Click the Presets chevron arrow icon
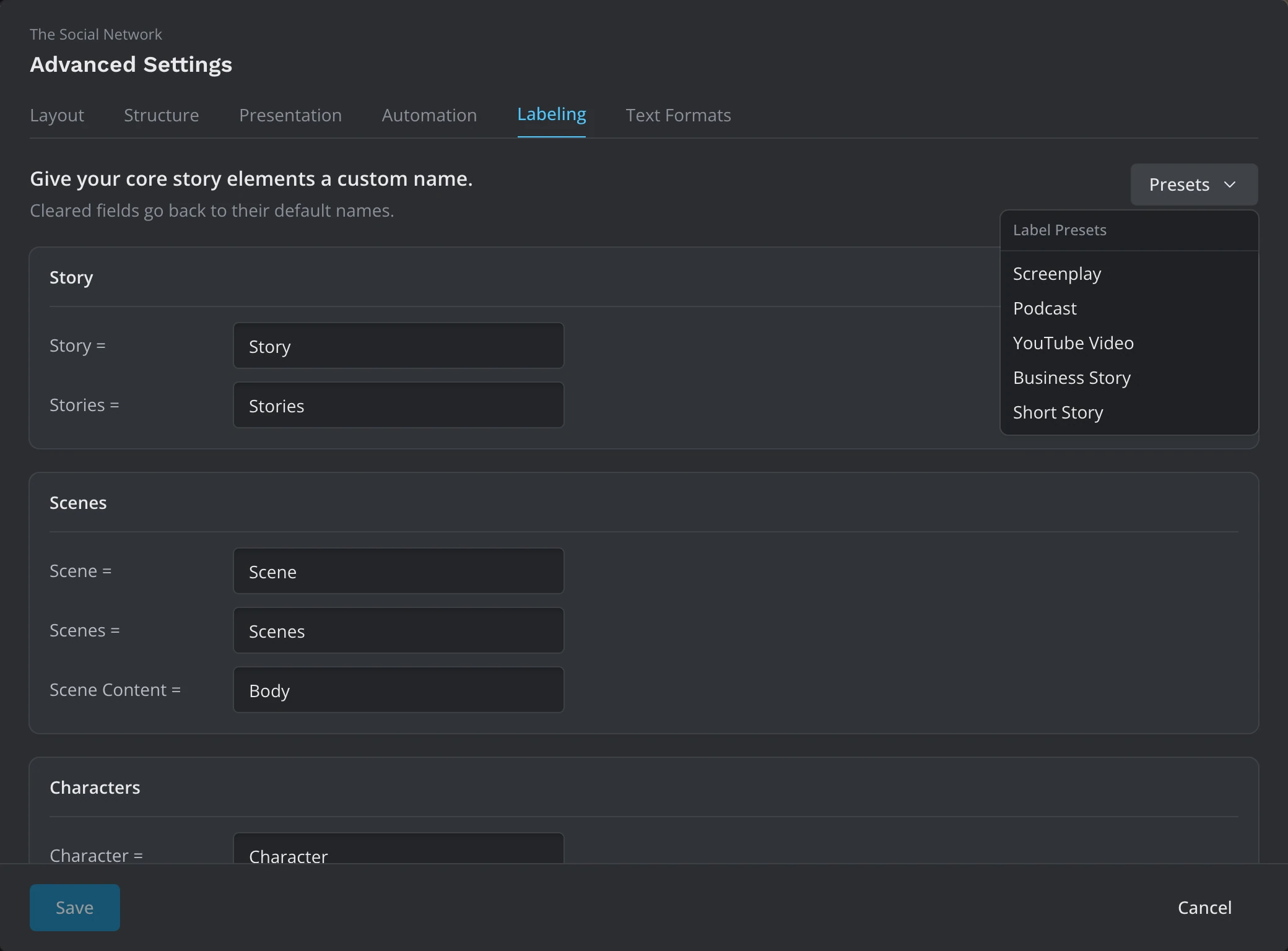This screenshot has width=1288, height=951. (1230, 185)
